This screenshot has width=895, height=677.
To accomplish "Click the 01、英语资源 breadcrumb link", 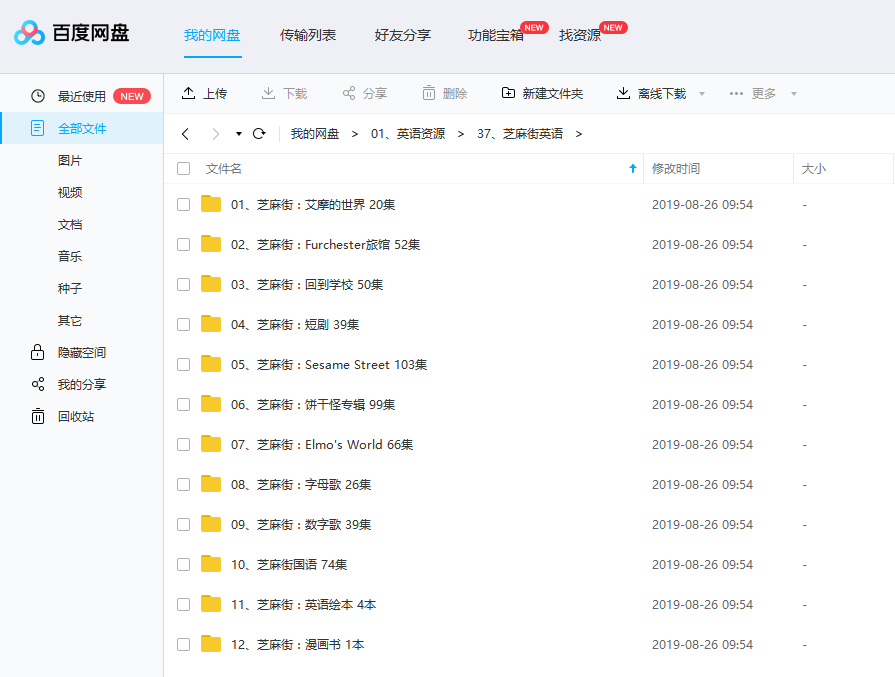I will [408, 133].
